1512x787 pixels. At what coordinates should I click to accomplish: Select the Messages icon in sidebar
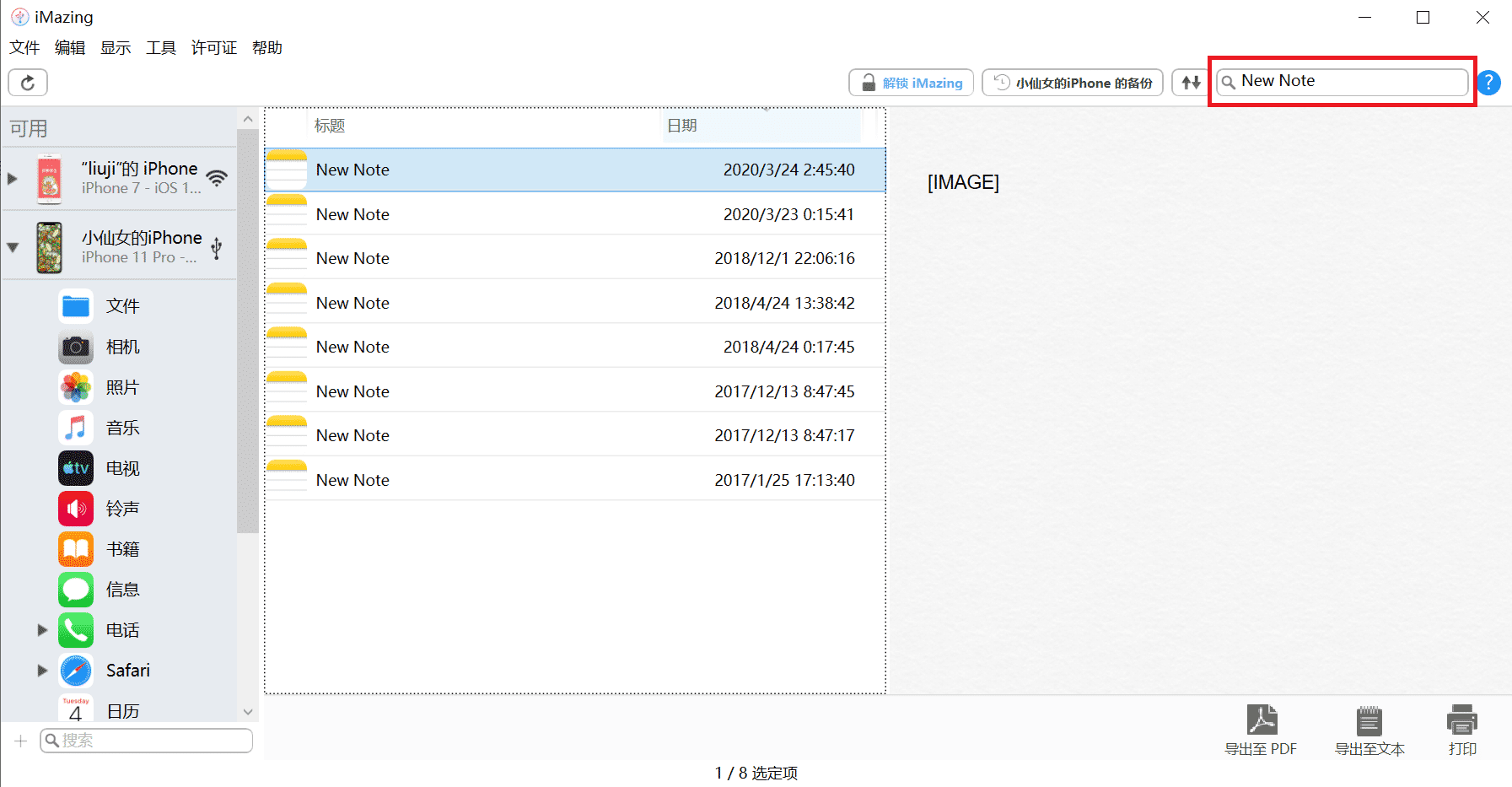pos(76,590)
